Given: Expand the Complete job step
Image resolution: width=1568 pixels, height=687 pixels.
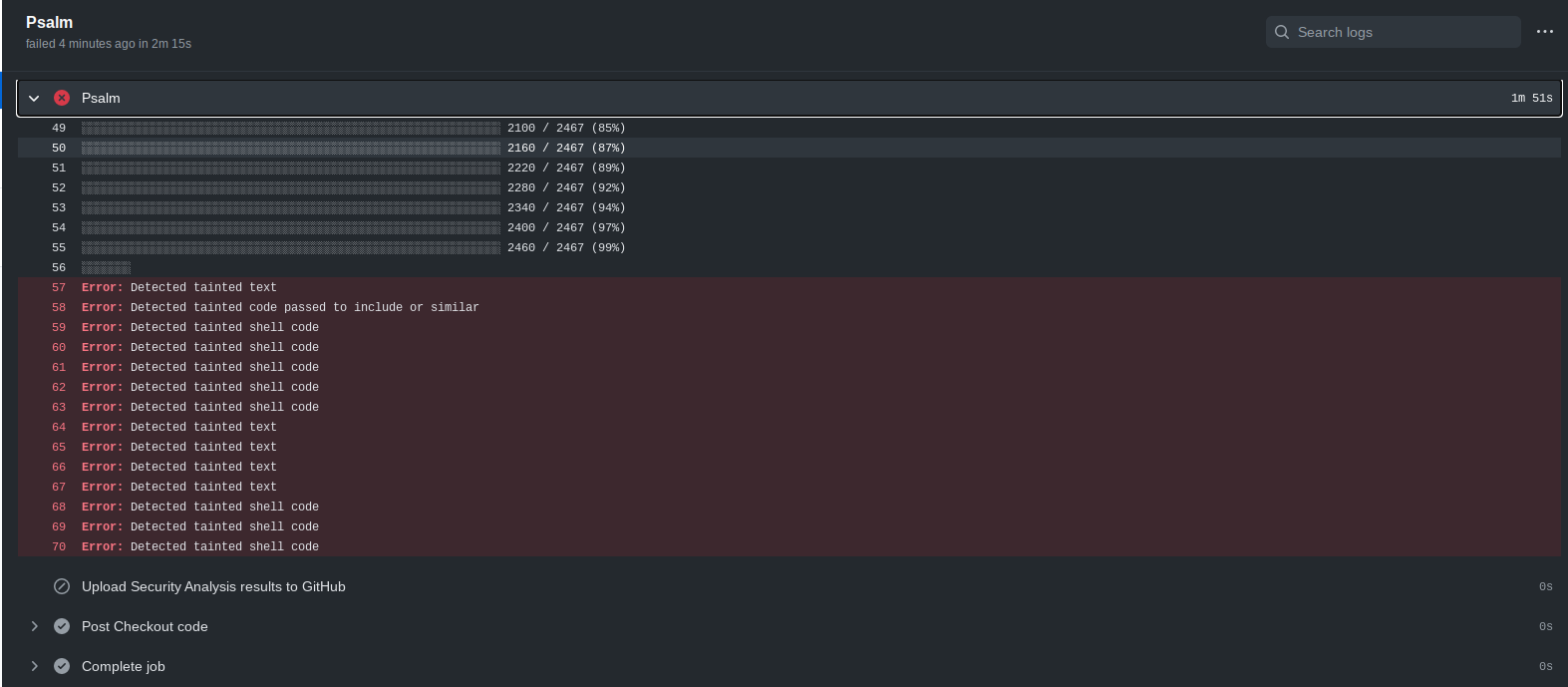Looking at the screenshot, I should [x=35, y=666].
